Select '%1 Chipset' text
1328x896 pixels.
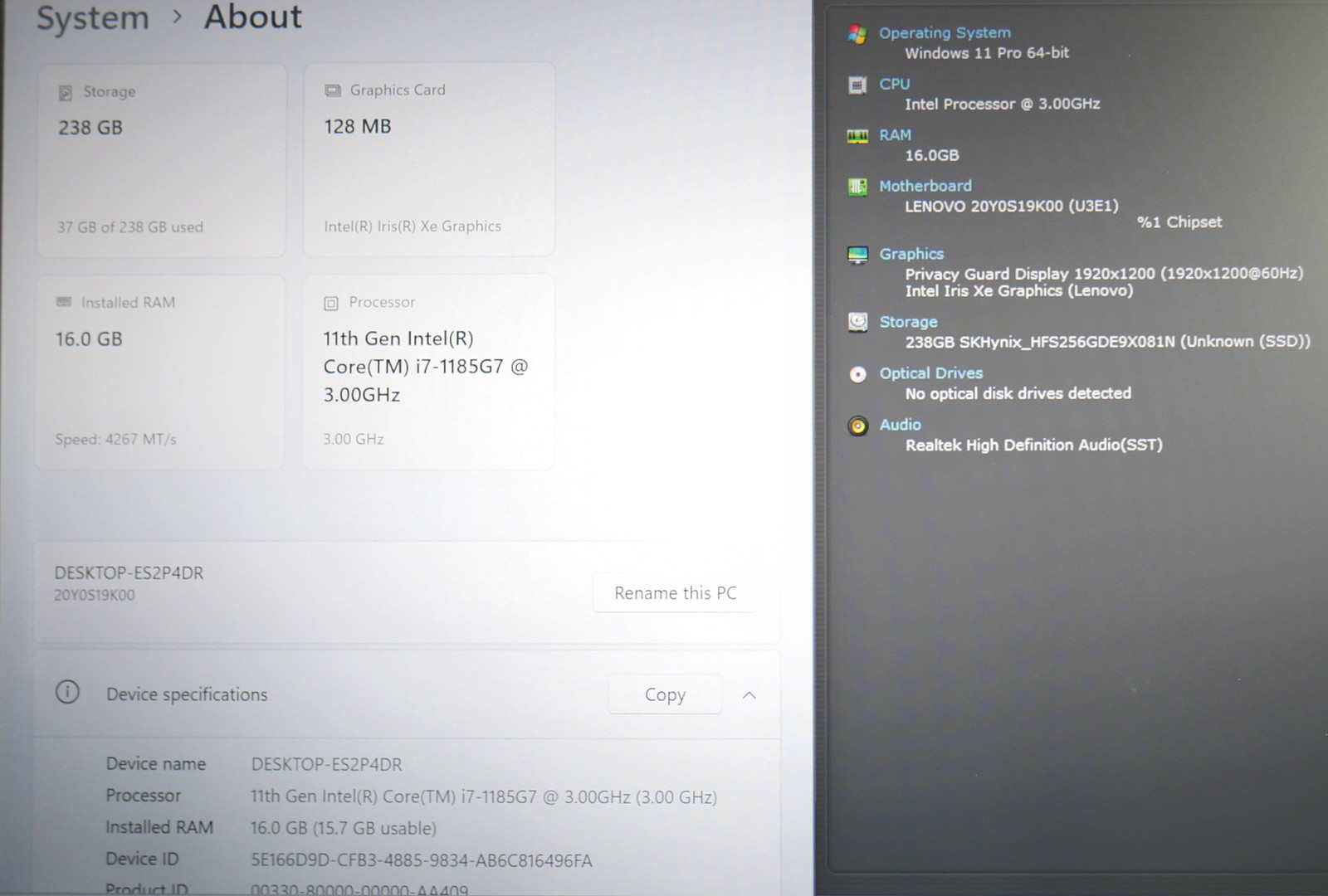[1179, 222]
